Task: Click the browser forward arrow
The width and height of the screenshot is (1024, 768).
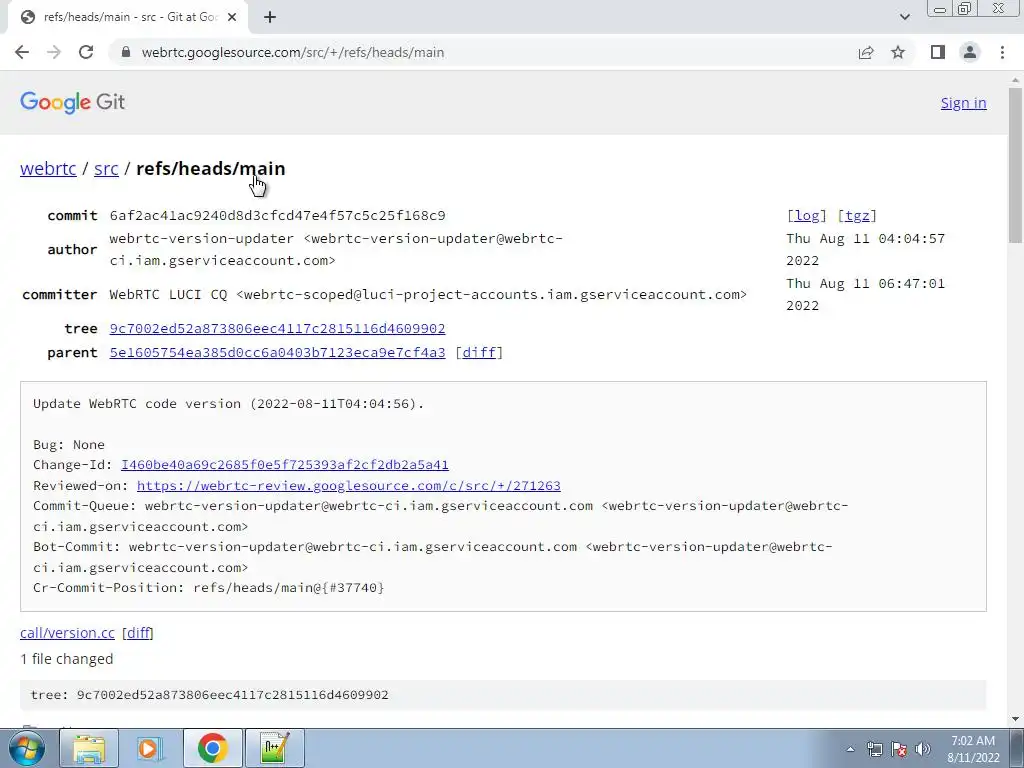Action: point(54,52)
